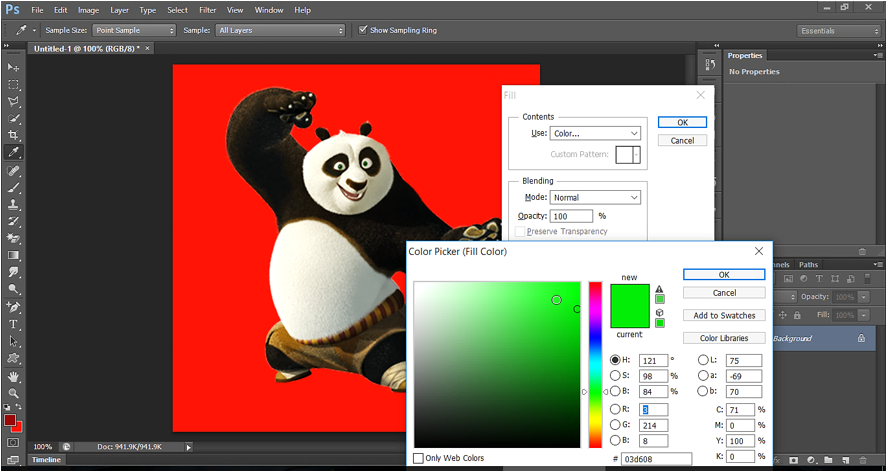Viewport: 887px width, 472px height.
Task: Select the Healing Brush tool
Action: click(x=13, y=170)
